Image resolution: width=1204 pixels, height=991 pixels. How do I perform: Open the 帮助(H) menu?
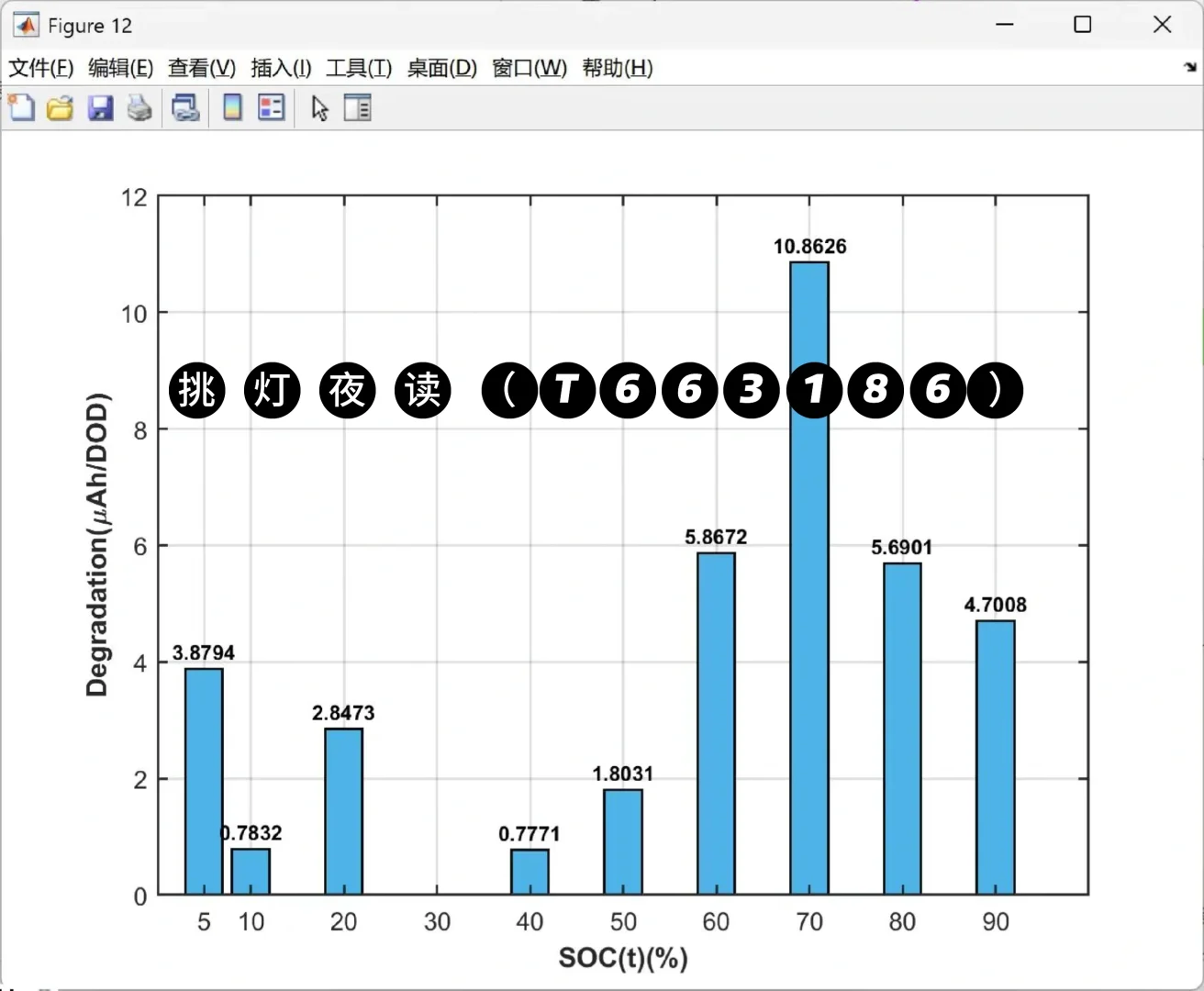[x=618, y=68]
